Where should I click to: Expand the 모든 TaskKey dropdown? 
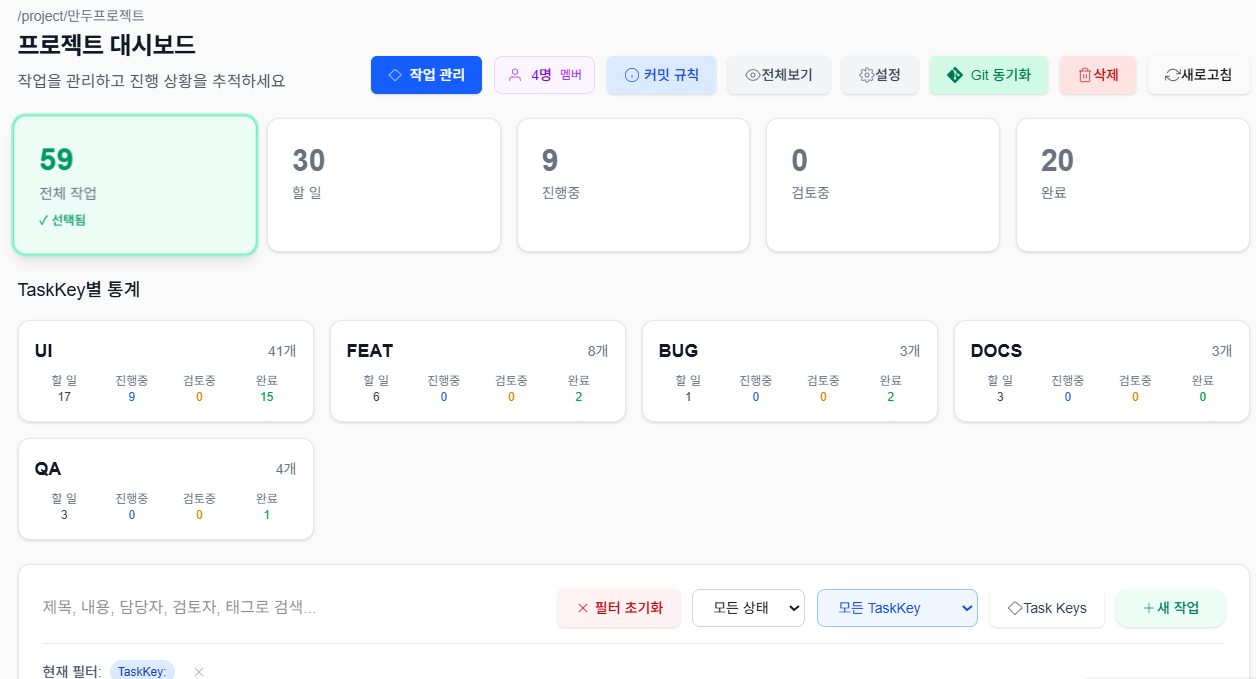pos(897,608)
